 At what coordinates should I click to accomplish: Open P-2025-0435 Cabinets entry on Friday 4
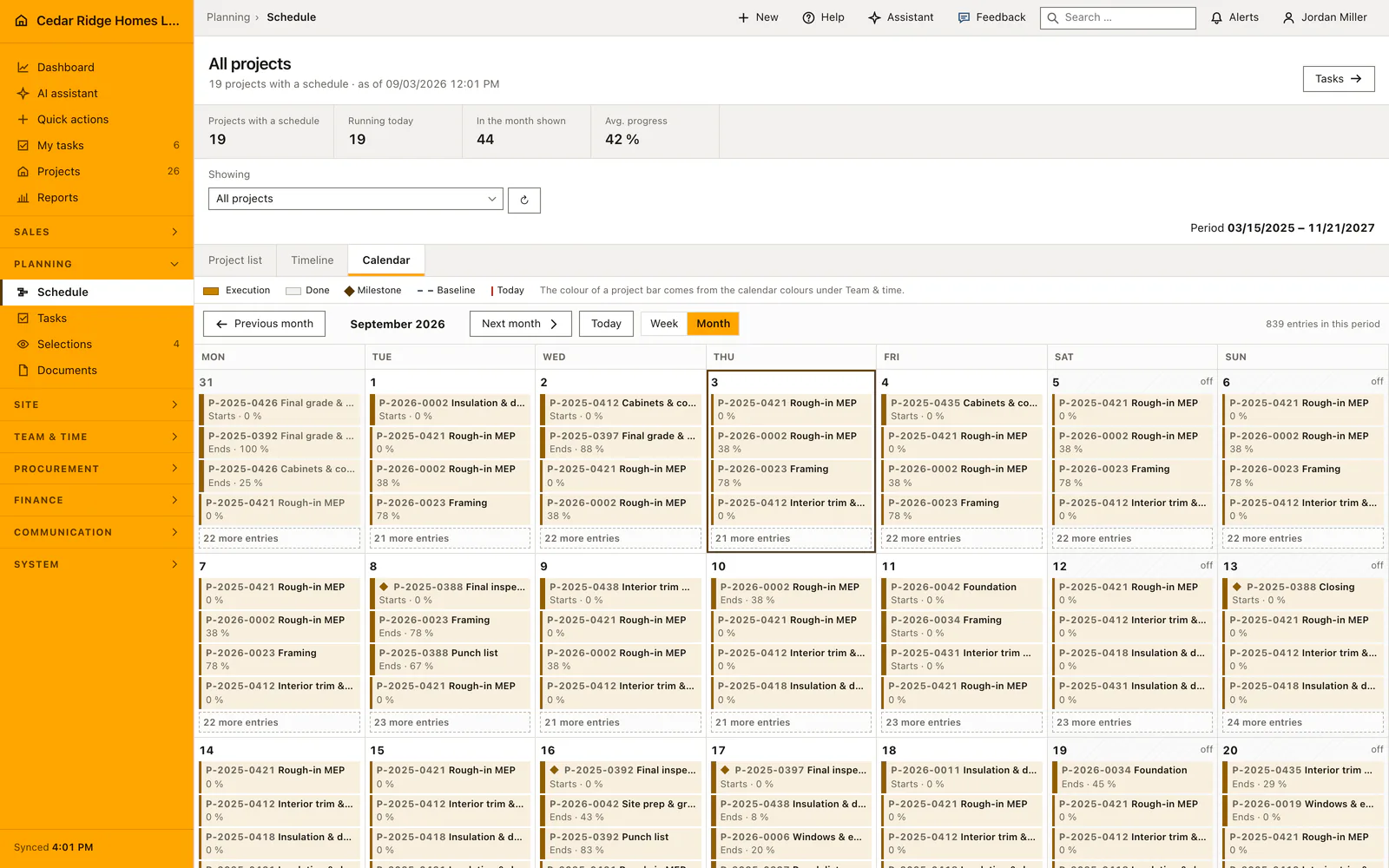point(962,410)
